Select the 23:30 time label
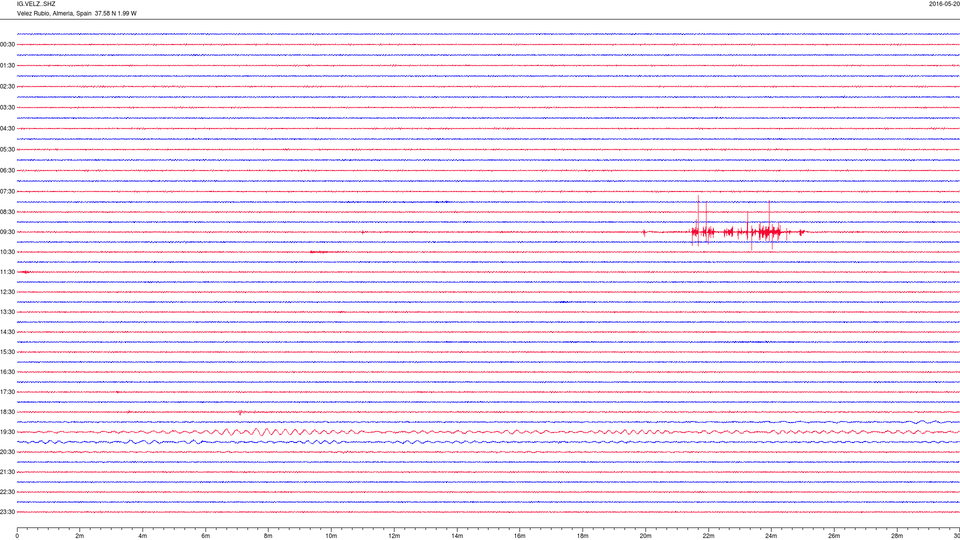 pos(7,512)
